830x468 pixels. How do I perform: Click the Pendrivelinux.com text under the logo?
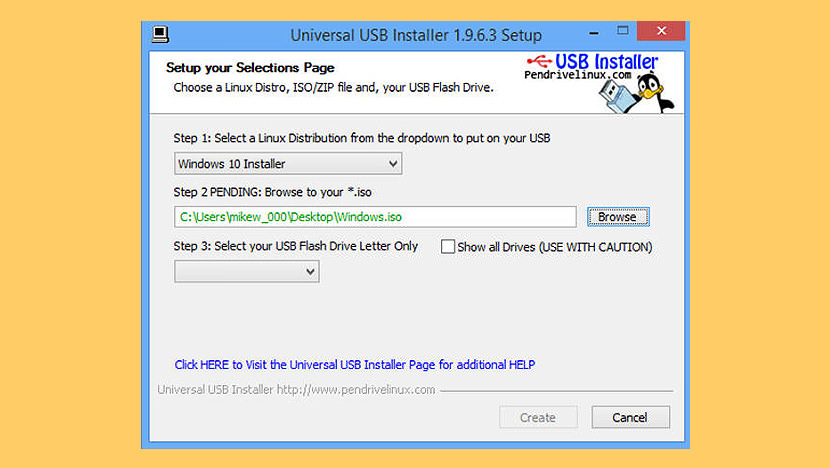point(578,75)
